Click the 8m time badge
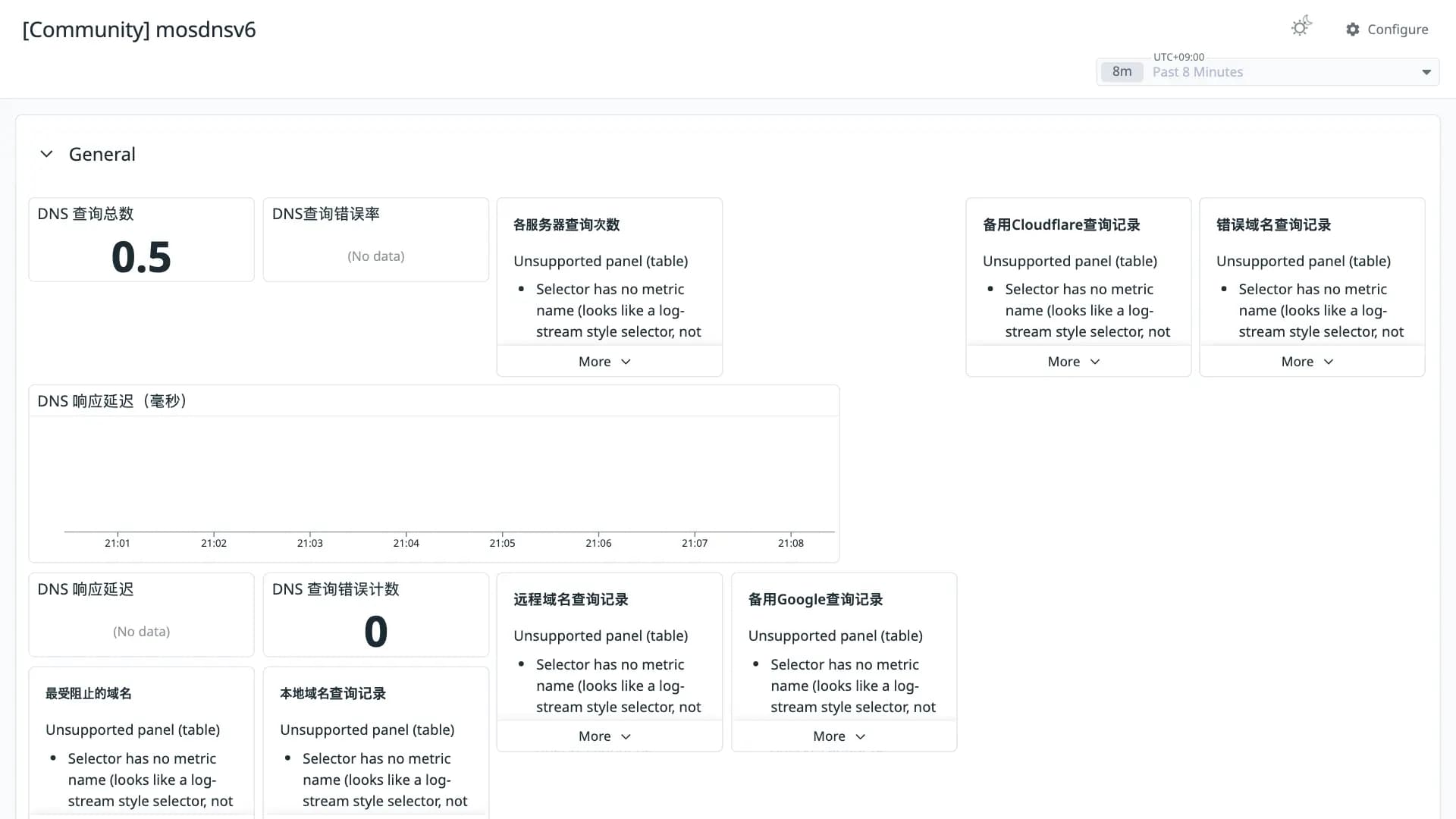The height and width of the screenshot is (819, 1456). pyautogui.click(x=1122, y=72)
